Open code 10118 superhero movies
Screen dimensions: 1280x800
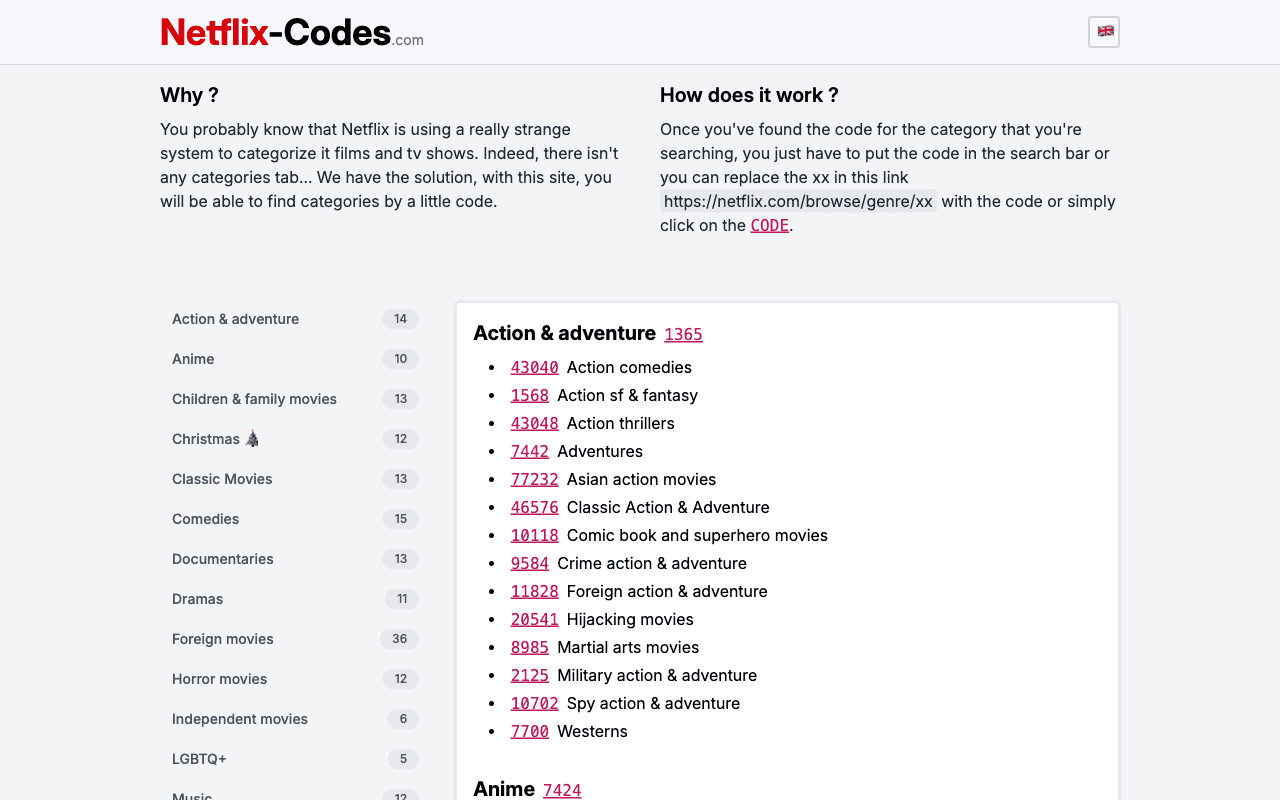coord(535,536)
